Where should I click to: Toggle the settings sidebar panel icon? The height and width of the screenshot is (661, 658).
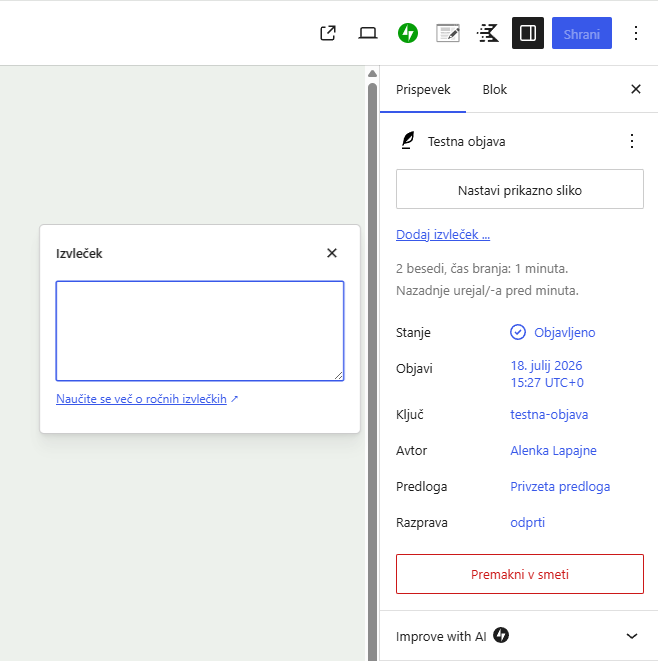coord(528,33)
